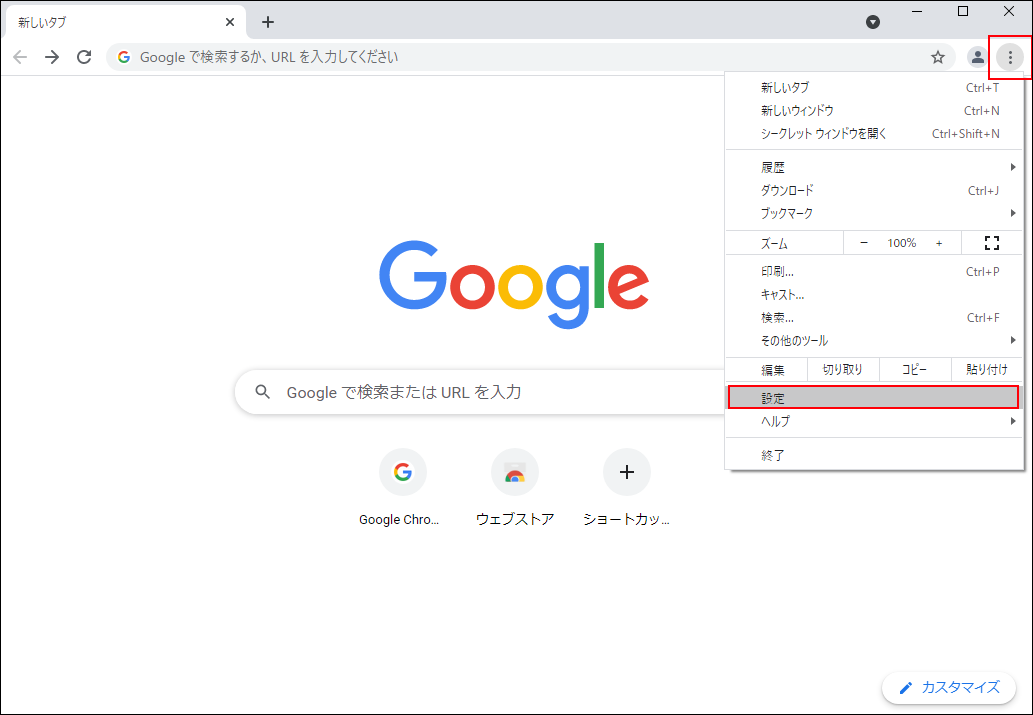Viewport: 1033px width, 715px height.
Task: Click the Google search box
Action: pyautogui.click(x=480, y=392)
